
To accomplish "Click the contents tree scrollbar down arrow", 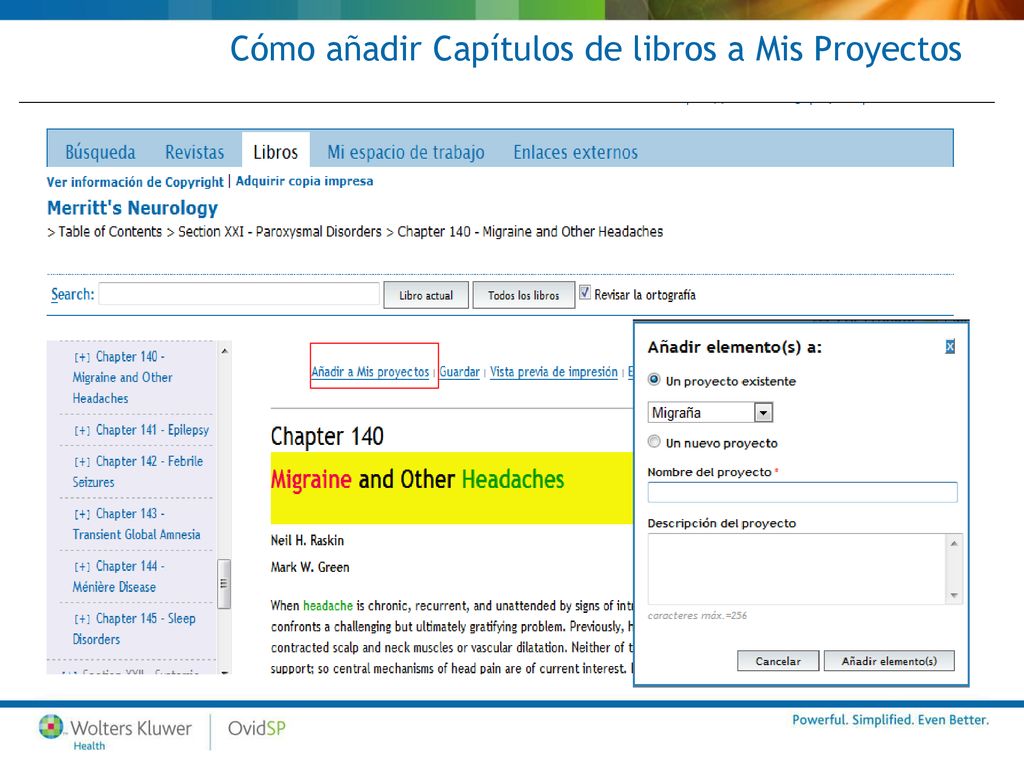I will tap(224, 670).
